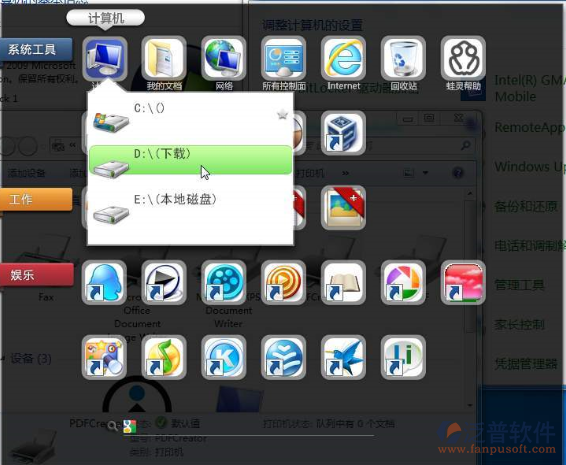
Task: Select the E:\(本地磁盘) drive entry
Action: coord(190,208)
